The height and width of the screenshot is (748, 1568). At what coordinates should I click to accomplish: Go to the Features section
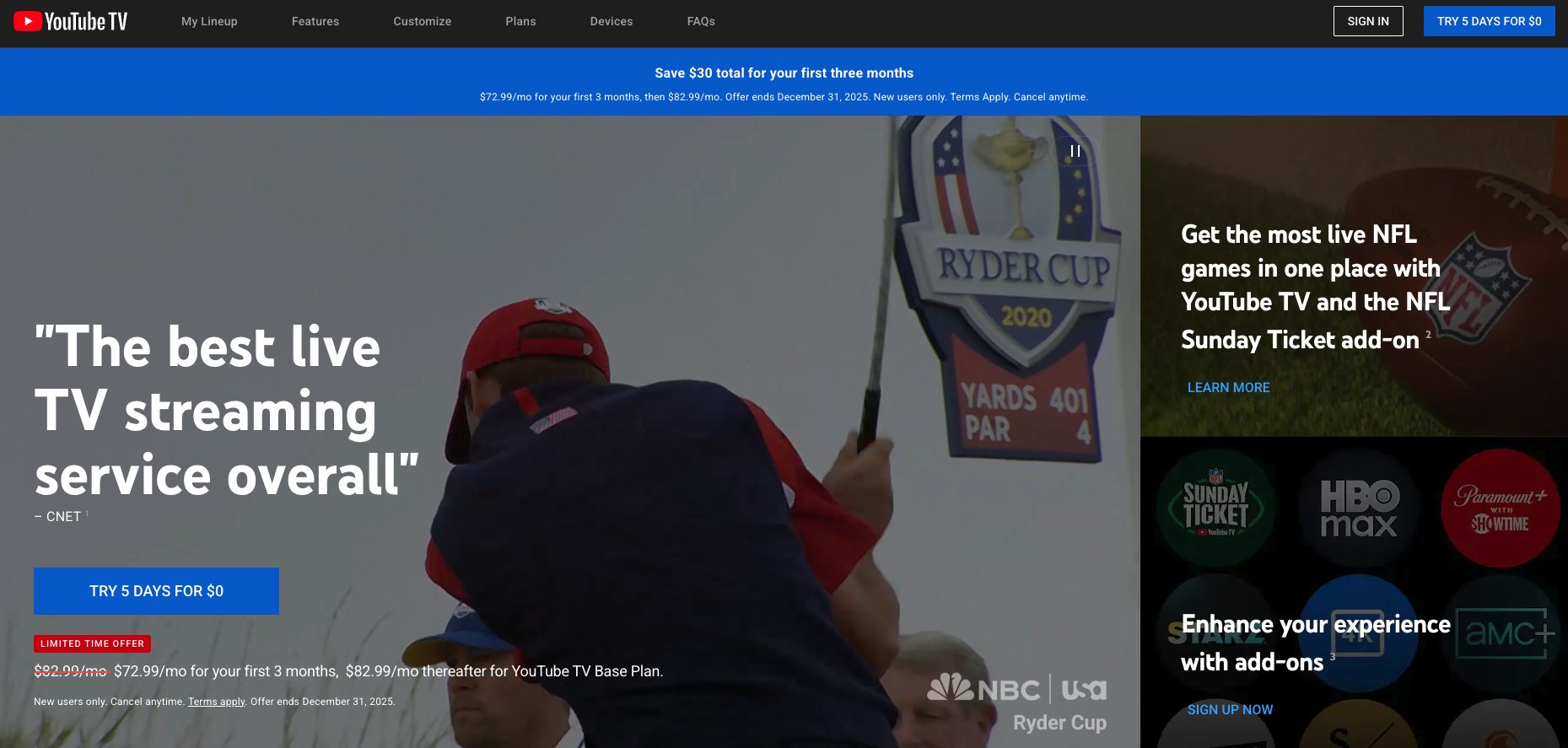[x=315, y=21]
